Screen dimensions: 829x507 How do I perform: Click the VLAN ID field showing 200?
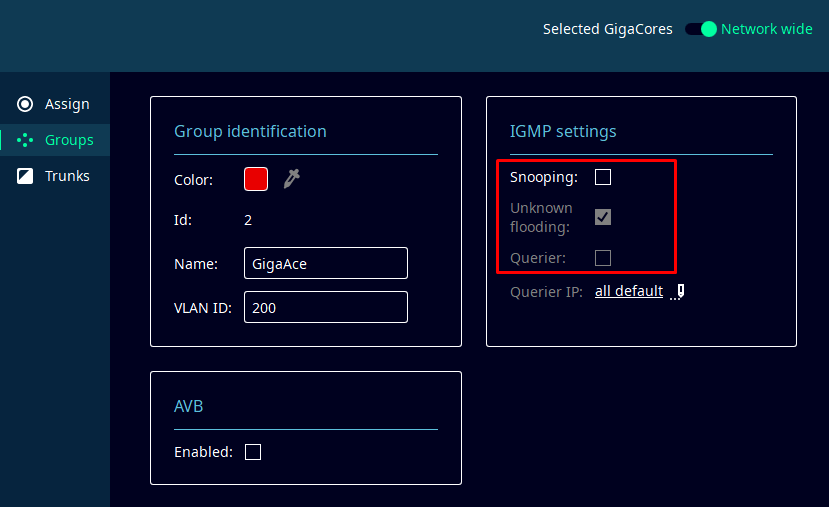click(x=325, y=307)
